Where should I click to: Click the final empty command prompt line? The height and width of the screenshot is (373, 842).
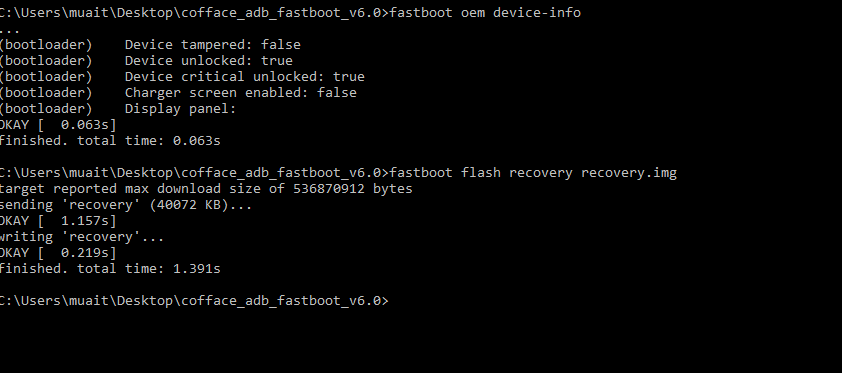point(194,301)
